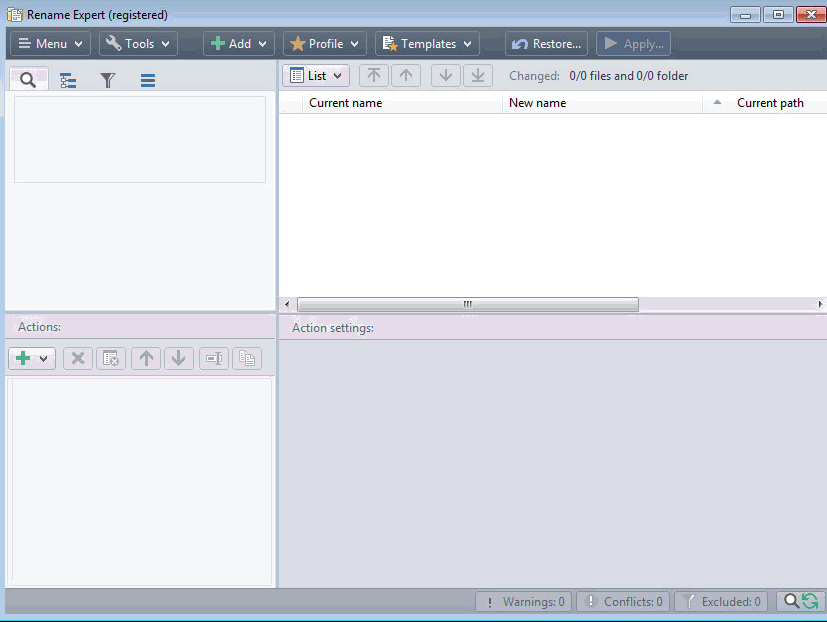Screen dimensions: 827x622
Task: Click the Conflicts: 0 status button
Action: [x=623, y=601]
